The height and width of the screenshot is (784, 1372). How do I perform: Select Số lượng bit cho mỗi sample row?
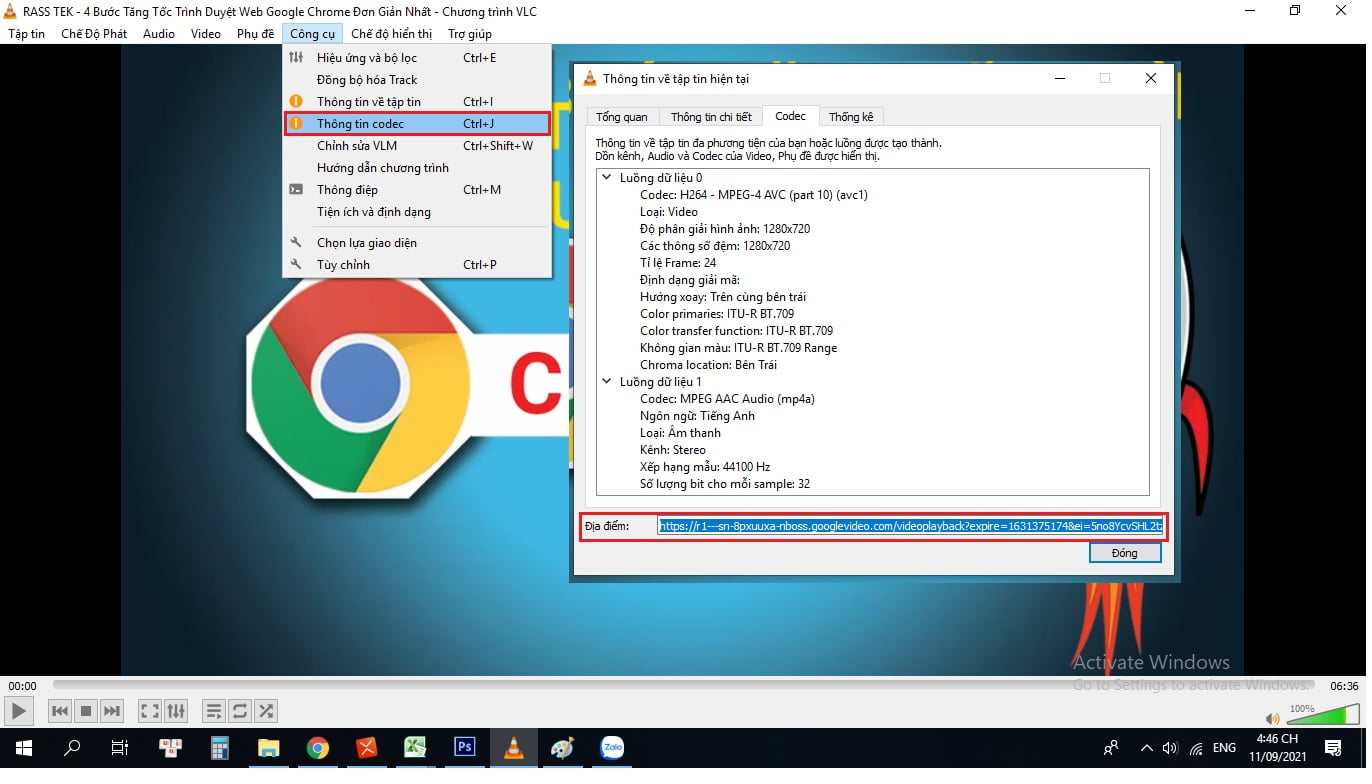725,484
